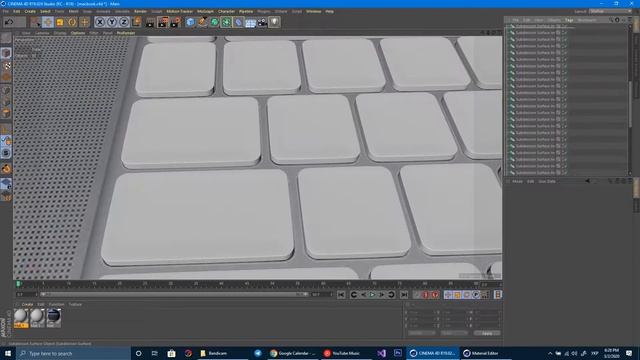The height and width of the screenshot is (360, 640).
Task: Render to Picture Viewer
Action: coord(163,22)
